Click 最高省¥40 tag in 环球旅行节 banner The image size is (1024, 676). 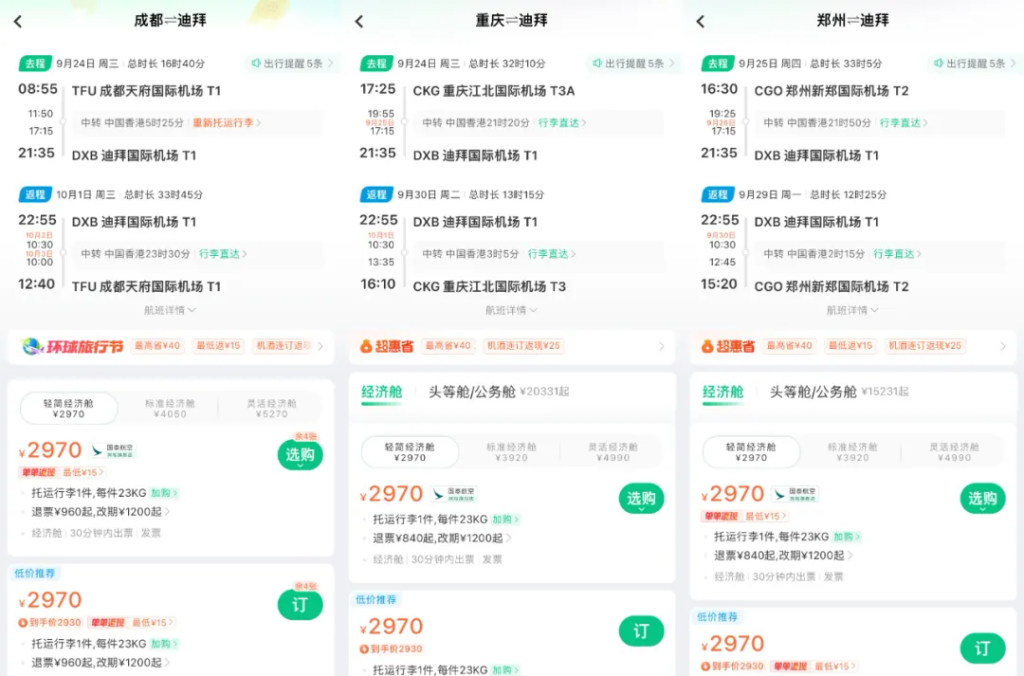click(157, 346)
